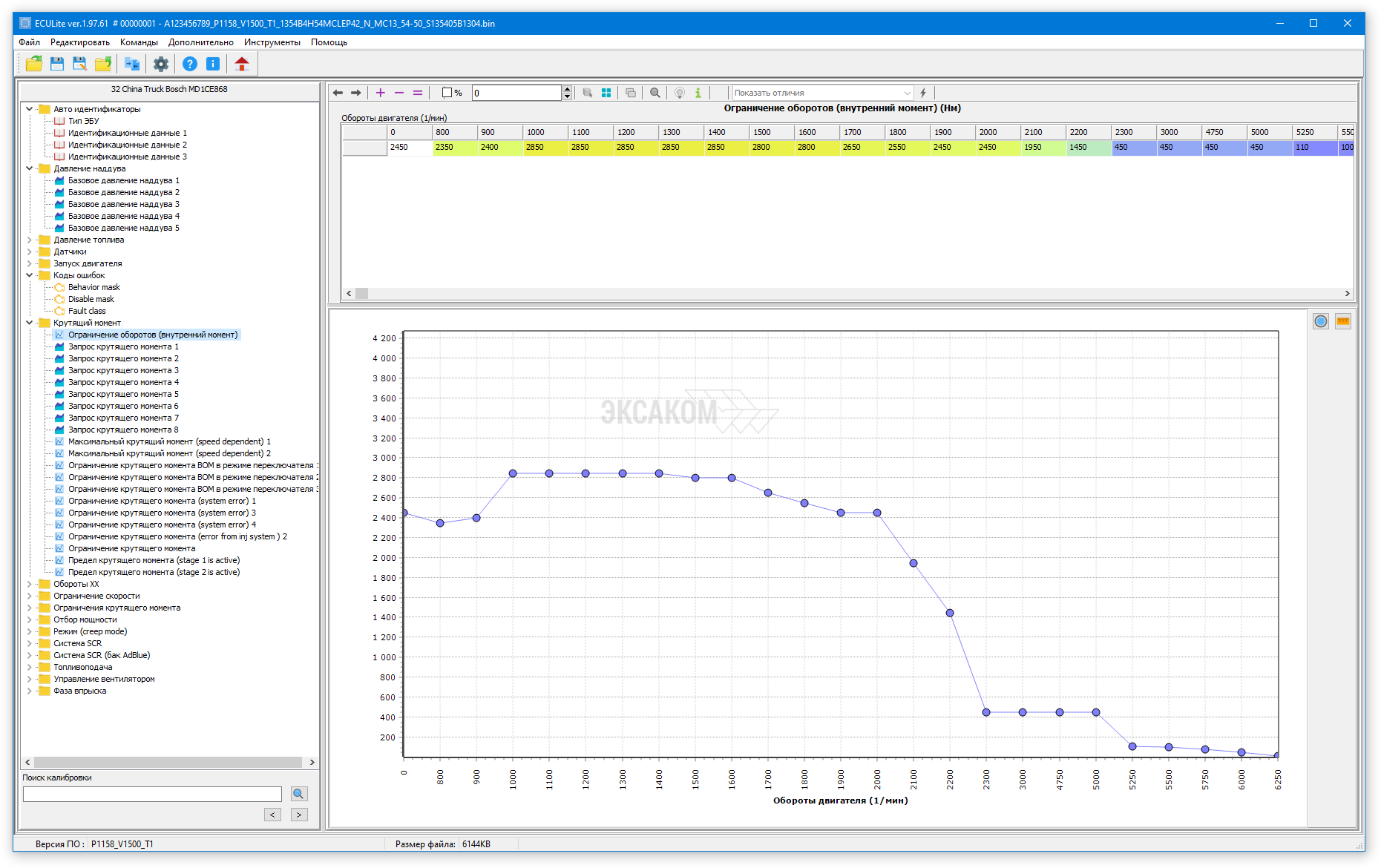Viewport: 1381px width, 868px height.
Task: Click the red home arrow icon
Action: click(x=241, y=64)
